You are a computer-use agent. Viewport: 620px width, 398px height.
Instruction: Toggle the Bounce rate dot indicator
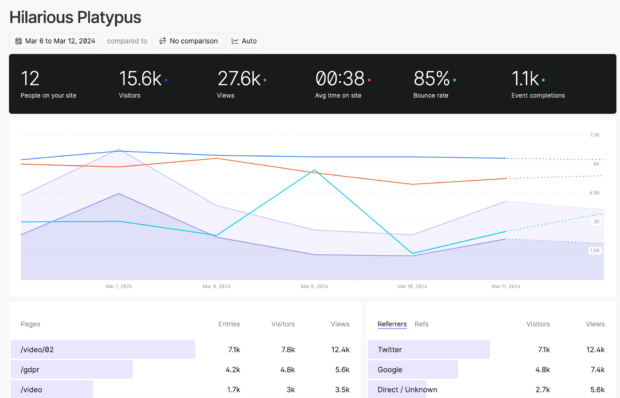pos(455,80)
